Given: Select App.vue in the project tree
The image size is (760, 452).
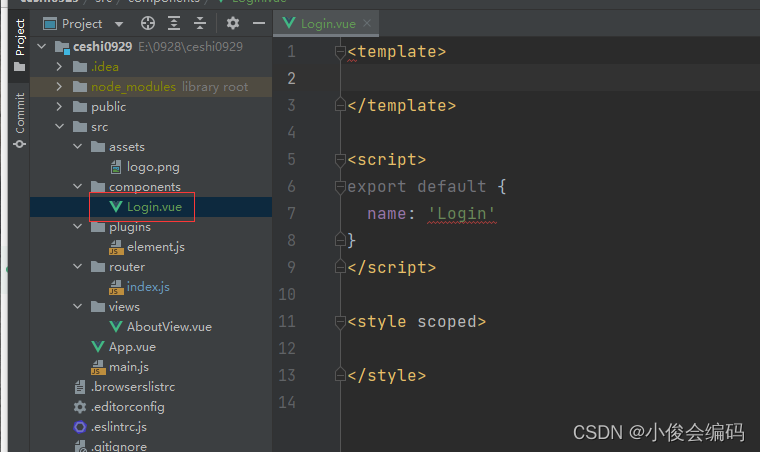Looking at the screenshot, I should pyautogui.click(x=132, y=347).
